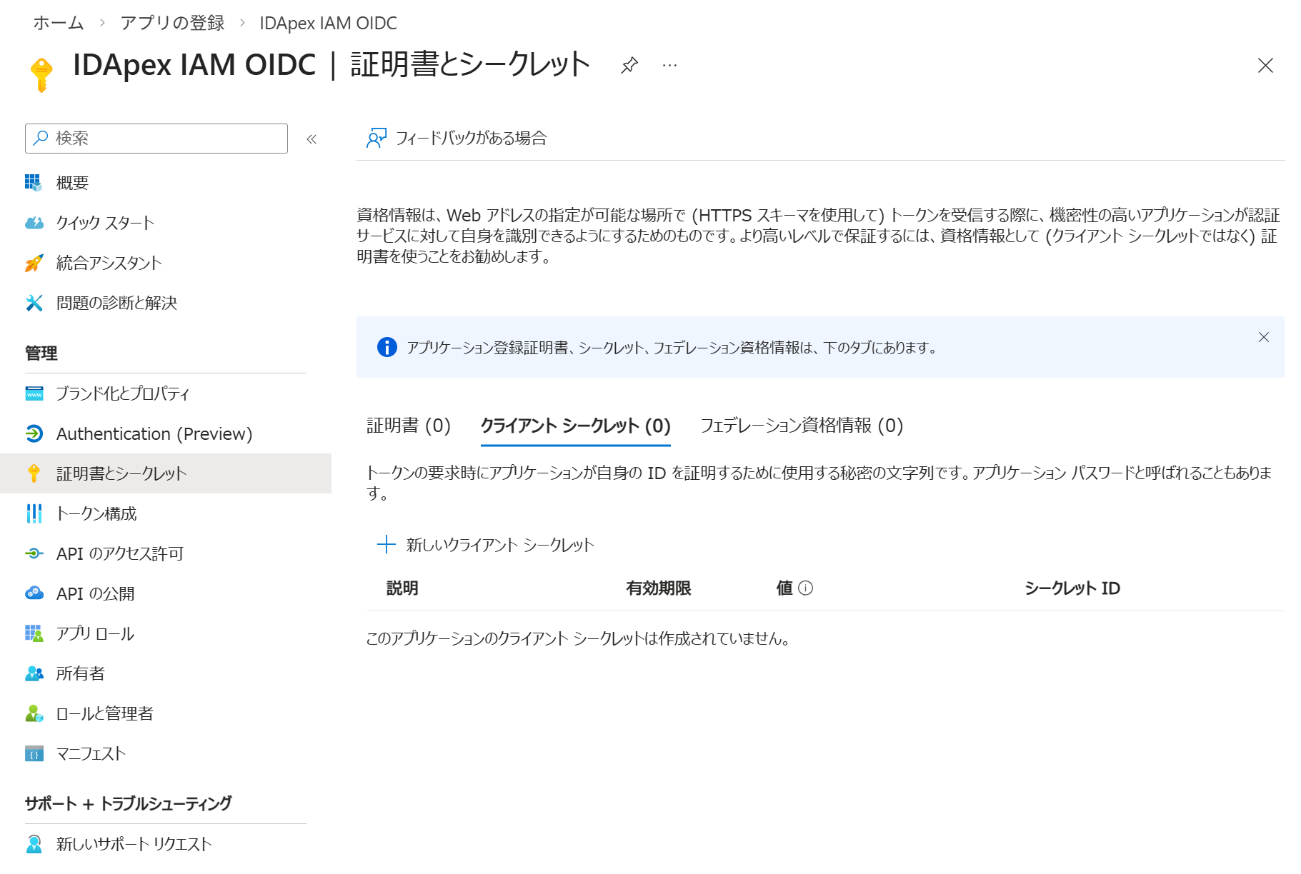Click the 統合アシスタント rocket icon
Viewport: 1301px width, 874px height.
34,263
